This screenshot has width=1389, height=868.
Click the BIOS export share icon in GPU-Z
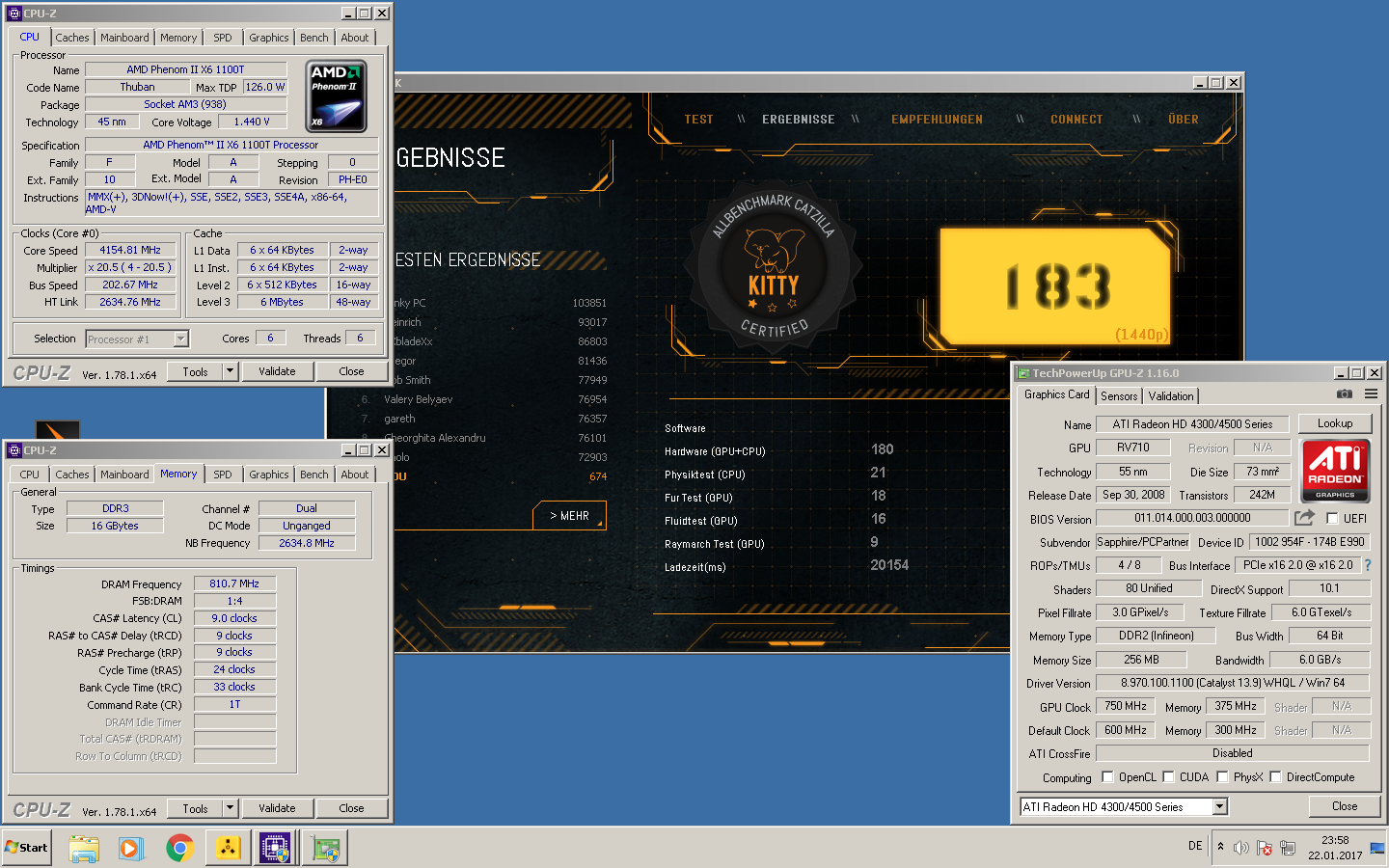pyautogui.click(x=1304, y=518)
